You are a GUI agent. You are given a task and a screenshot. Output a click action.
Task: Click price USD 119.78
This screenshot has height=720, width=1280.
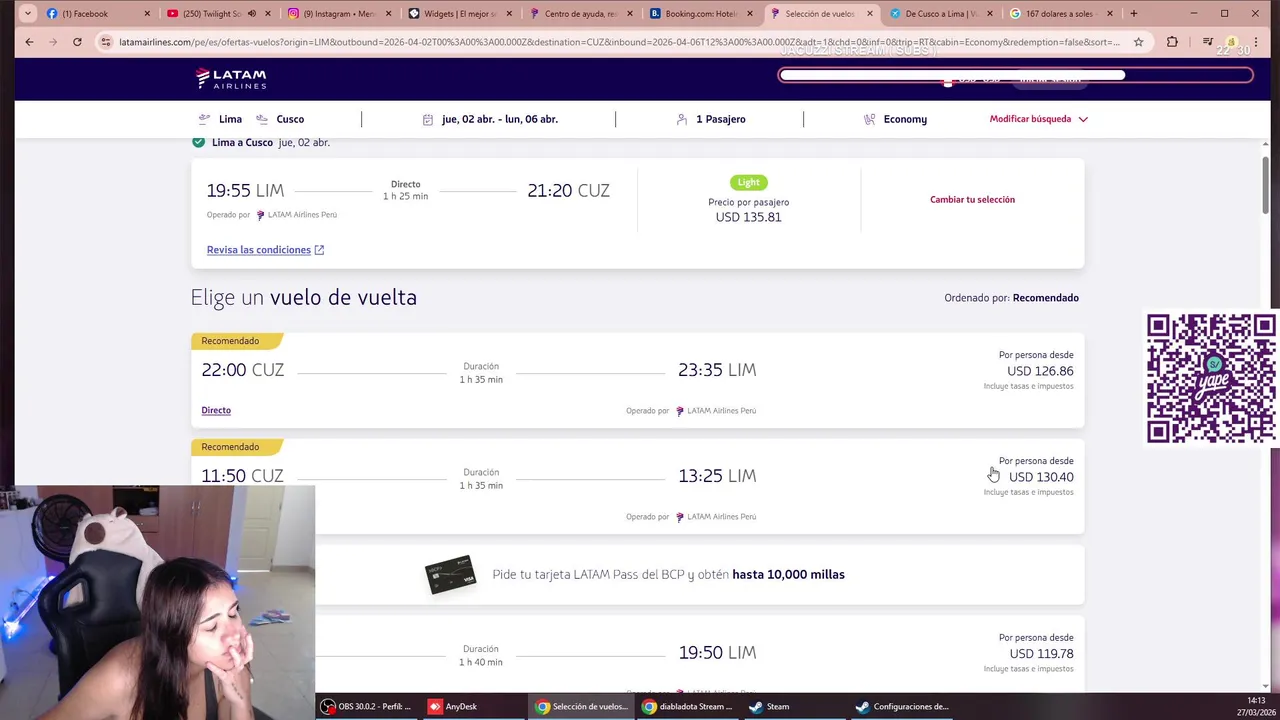pyautogui.click(x=1041, y=654)
